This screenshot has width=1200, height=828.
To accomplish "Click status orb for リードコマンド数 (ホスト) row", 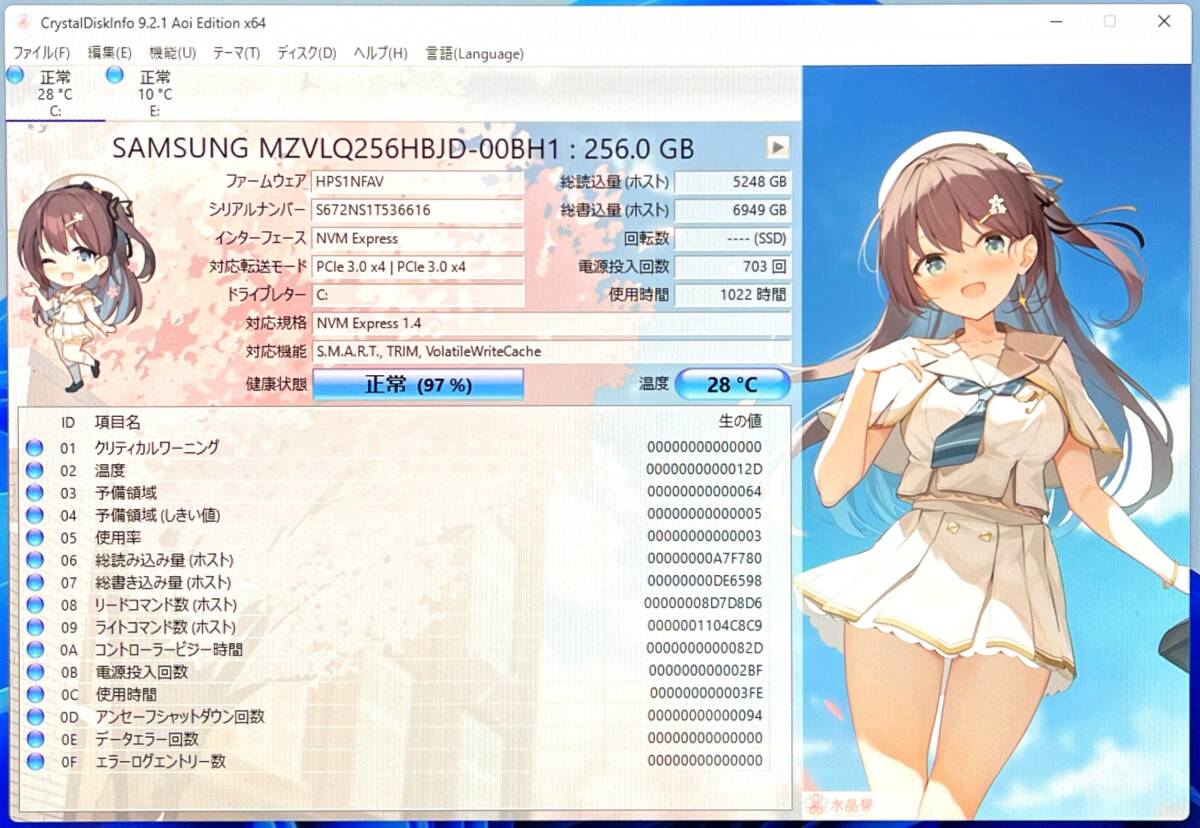I will [35, 605].
